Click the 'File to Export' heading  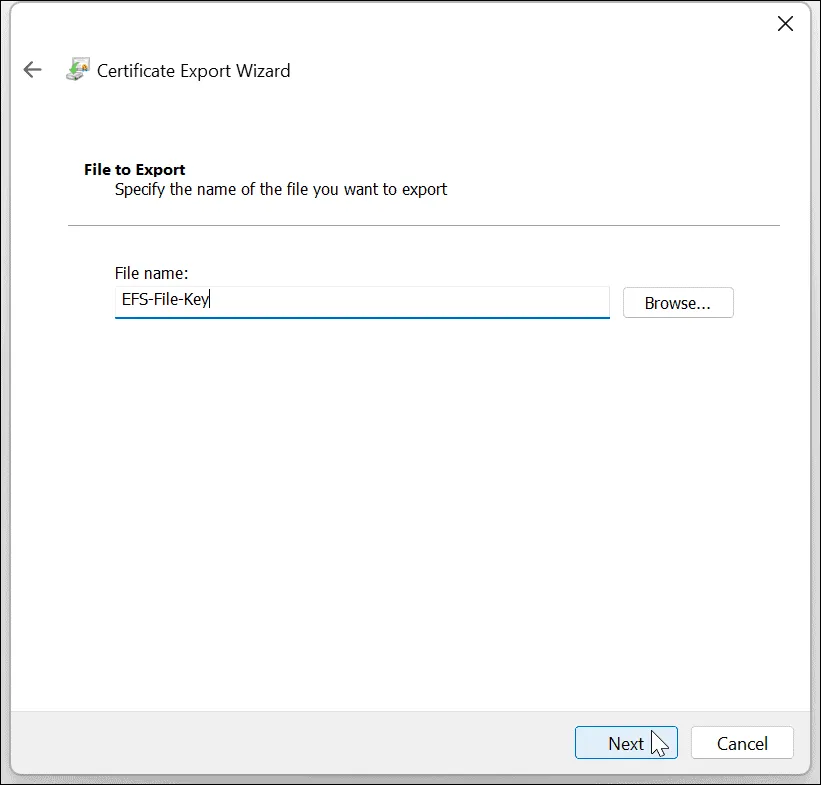click(x=135, y=170)
